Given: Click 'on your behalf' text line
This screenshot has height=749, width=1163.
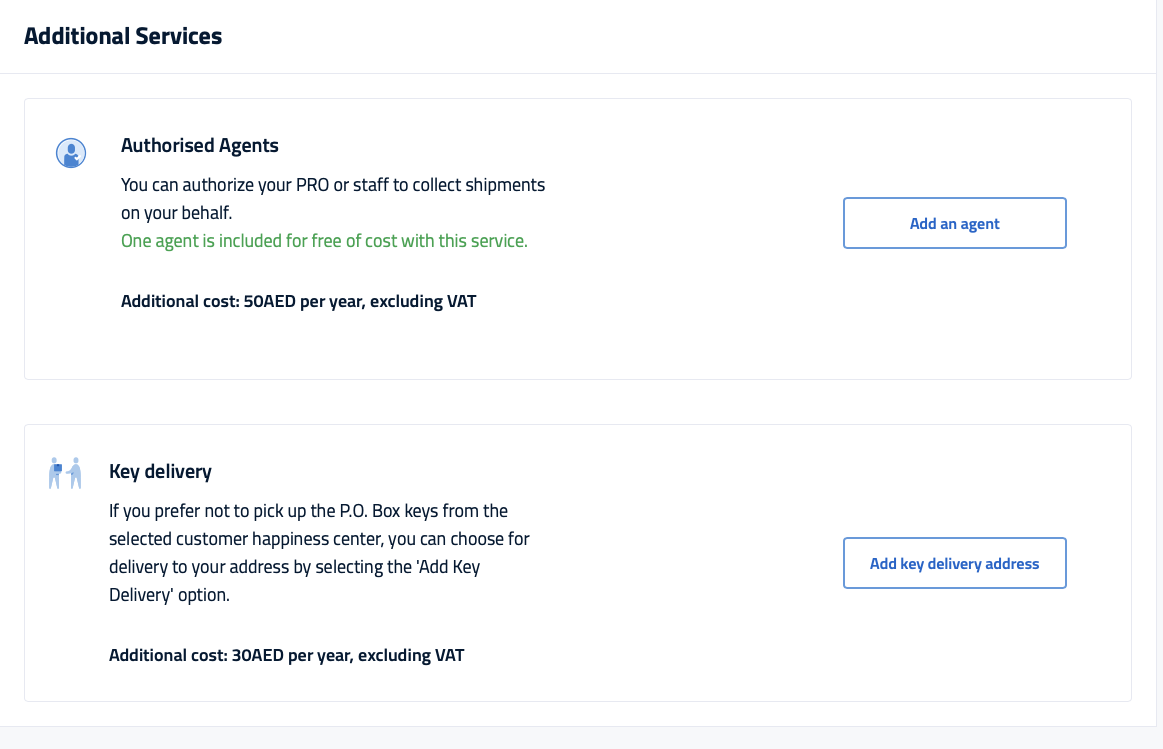Looking at the screenshot, I should (x=177, y=213).
